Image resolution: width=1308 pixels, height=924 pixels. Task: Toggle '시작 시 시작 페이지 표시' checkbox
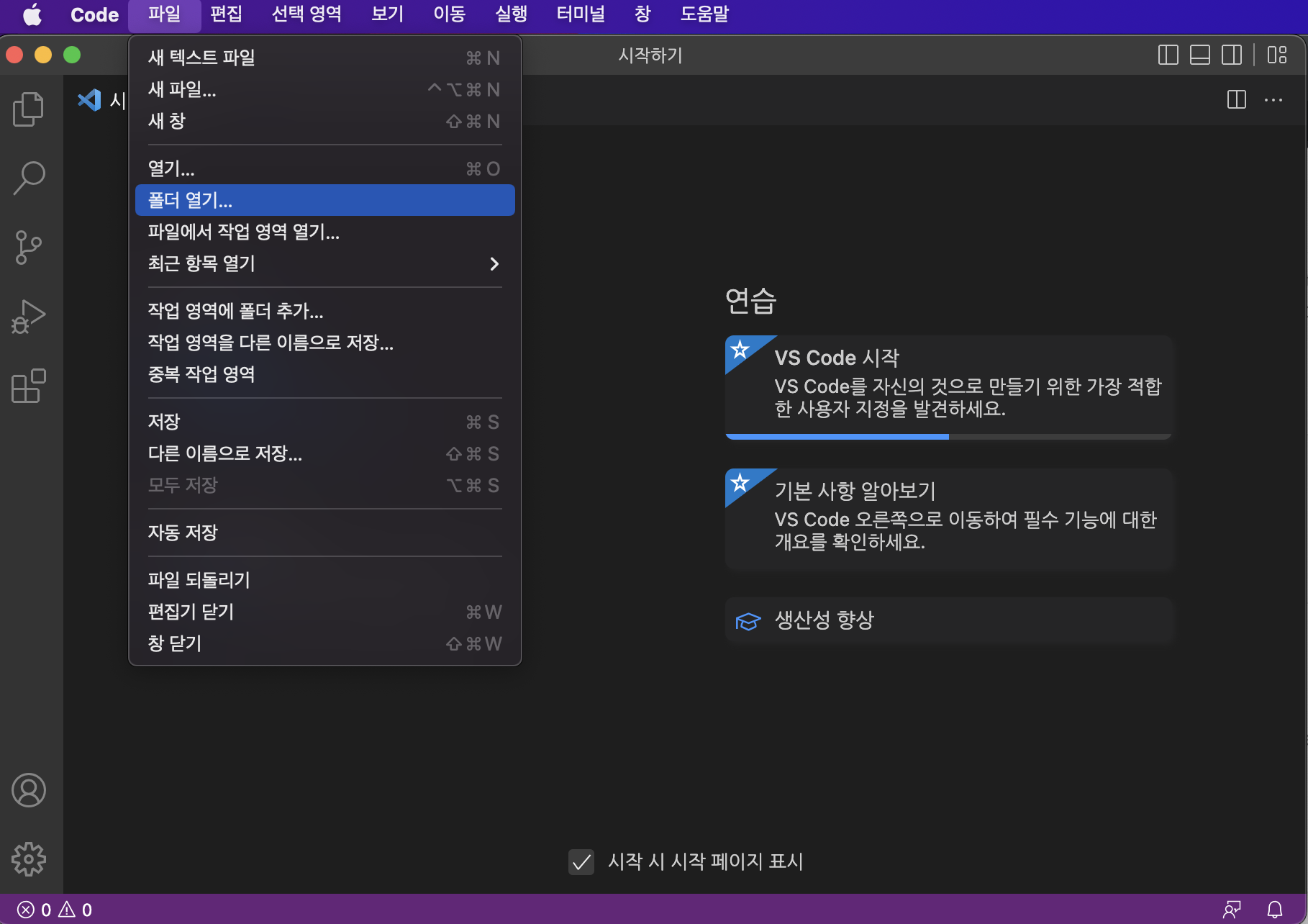581,861
